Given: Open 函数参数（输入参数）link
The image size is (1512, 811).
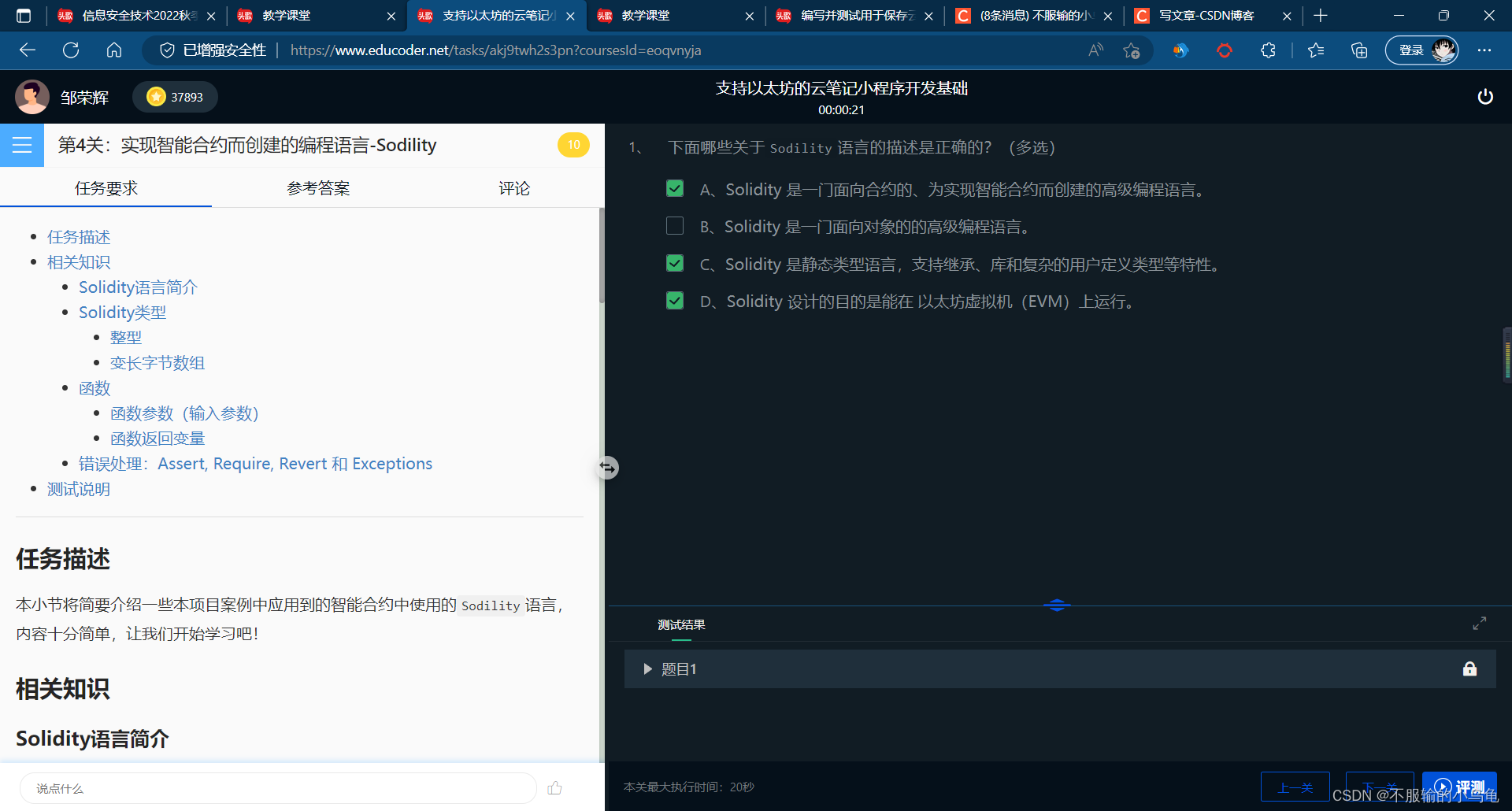Looking at the screenshot, I should [x=184, y=413].
